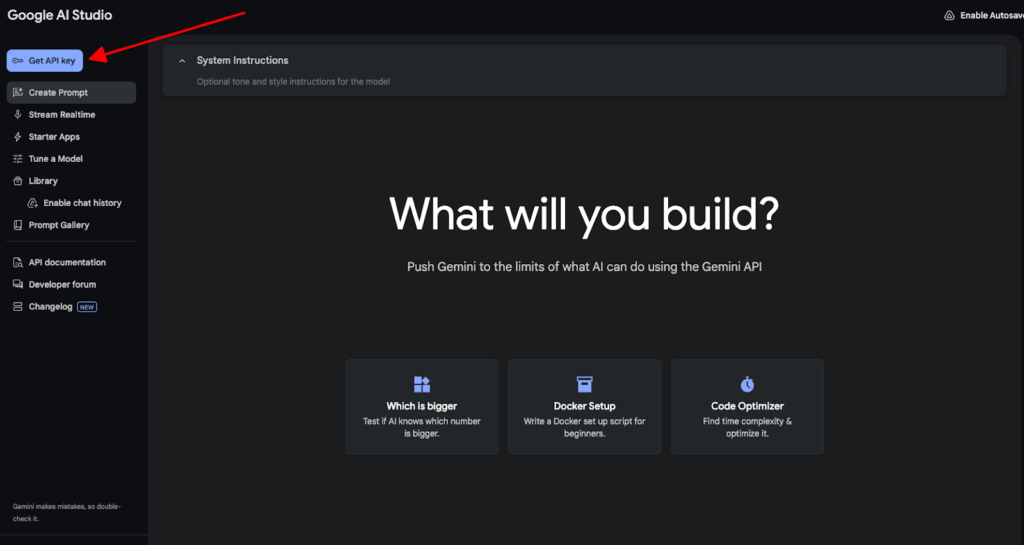Image resolution: width=1024 pixels, height=545 pixels.
Task: Click the 'What will you build?' heading
Action: pos(584,214)
